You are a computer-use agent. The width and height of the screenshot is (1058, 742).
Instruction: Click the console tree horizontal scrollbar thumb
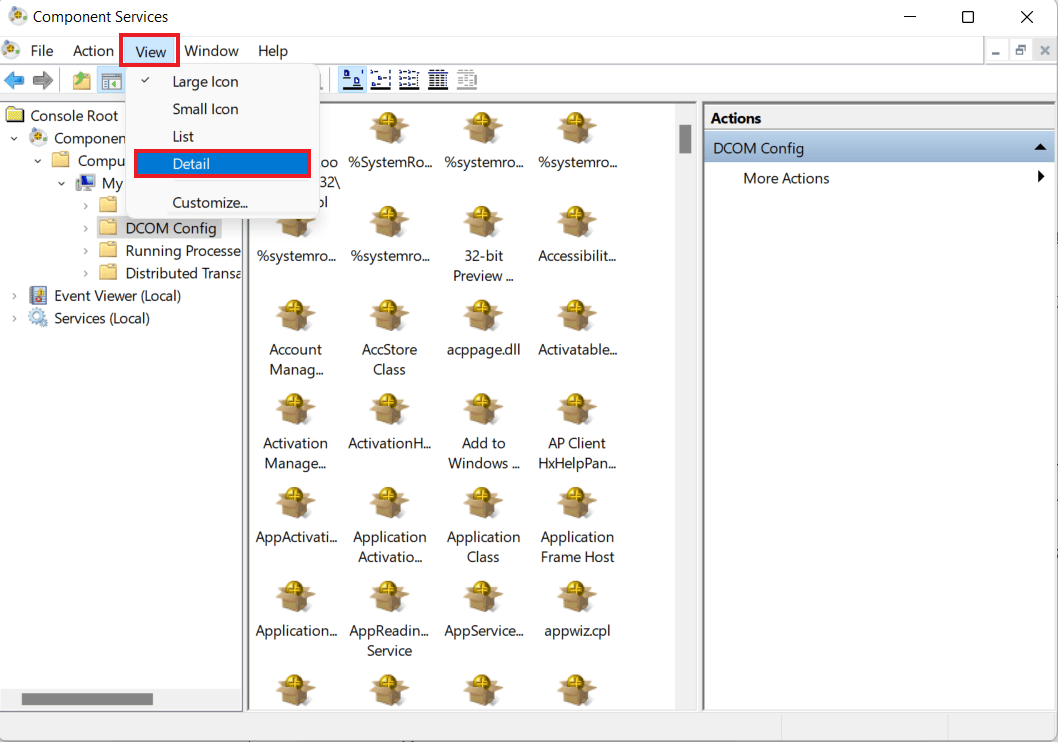(87, 699)
